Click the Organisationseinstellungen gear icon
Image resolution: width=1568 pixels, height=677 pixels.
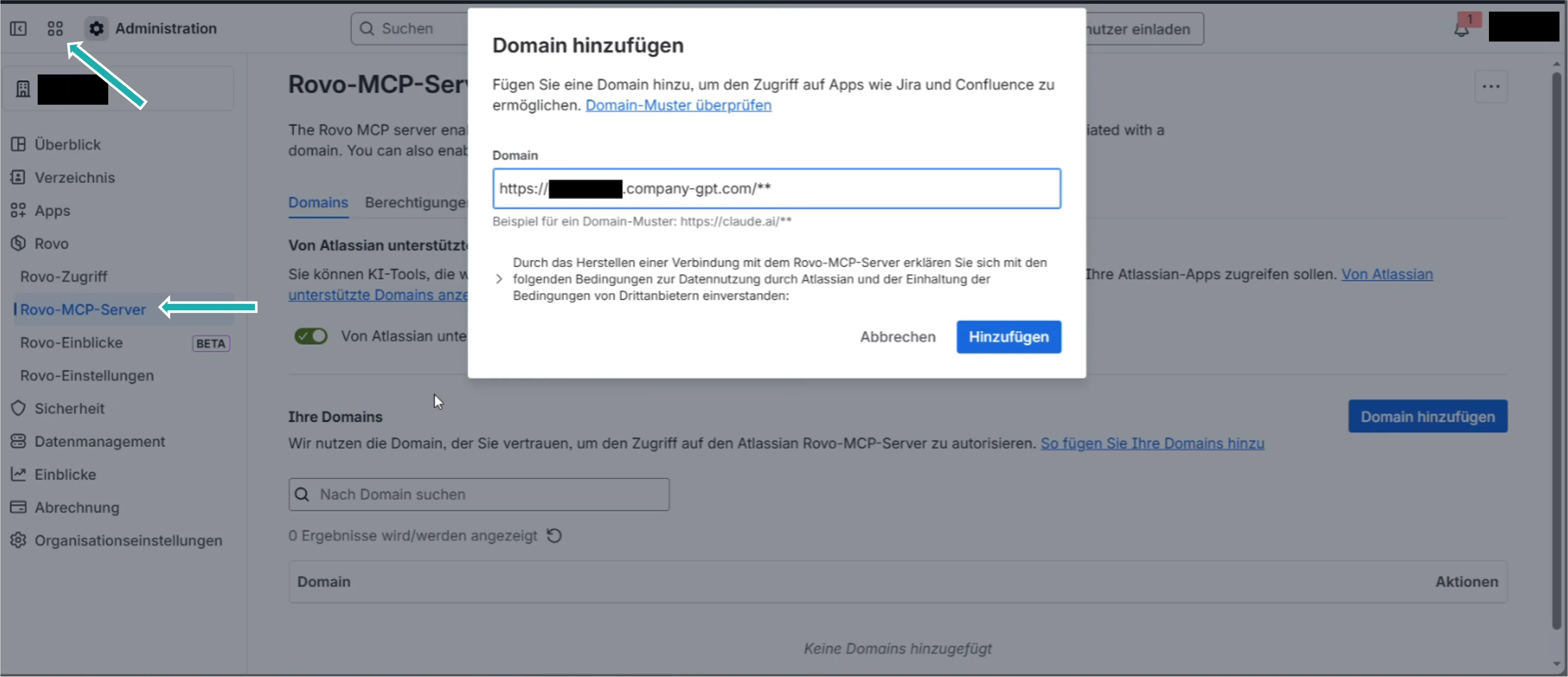click(x=18, y=540)
